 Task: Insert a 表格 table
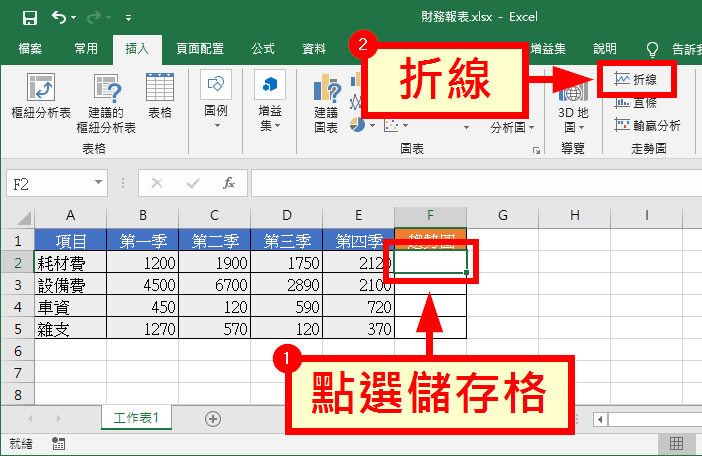pos(160,96)
